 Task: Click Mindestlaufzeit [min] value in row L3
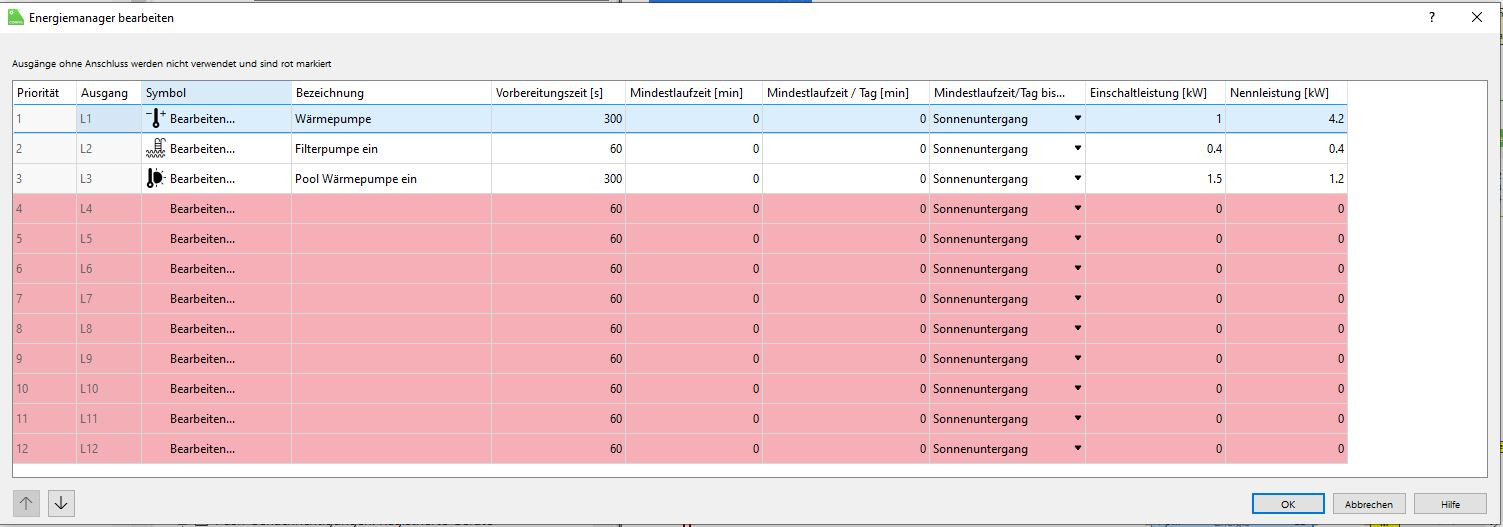[x=694, y=179]
